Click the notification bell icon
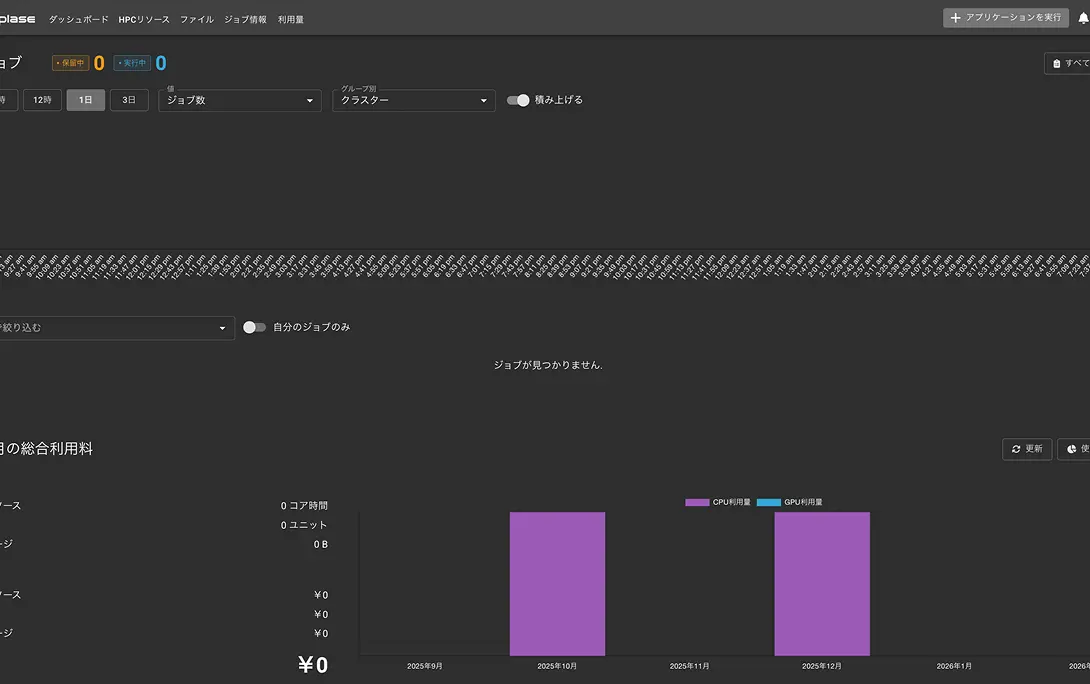1090x684 pixels. coord(1084,18)
